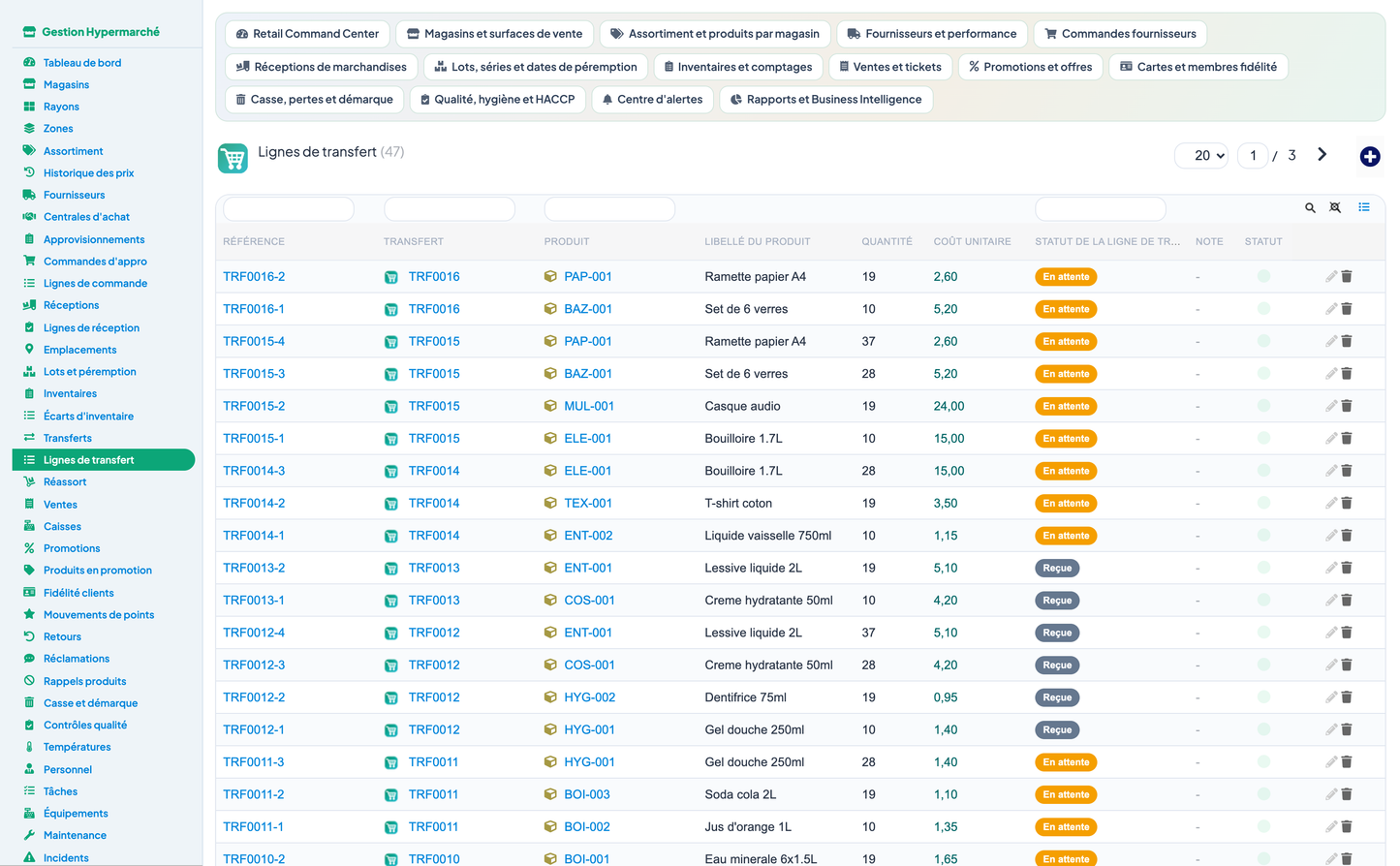This screenshot has width=1400, height=866.
Task: Sort by the Quantité column header
Action: point(887,241)
